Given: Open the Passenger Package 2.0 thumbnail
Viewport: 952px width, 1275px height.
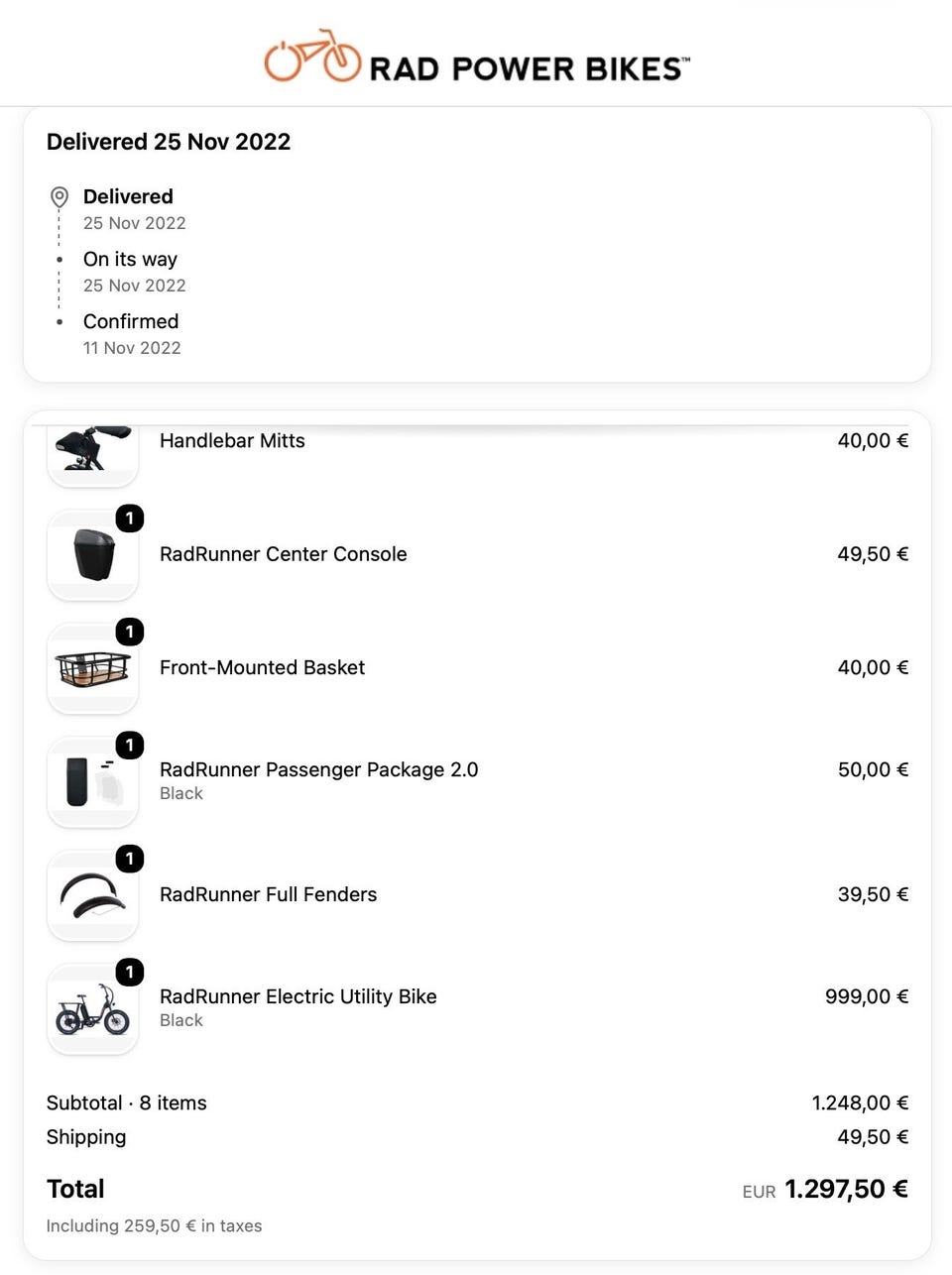Looking at the screenshot, I should tap(92, 781).
